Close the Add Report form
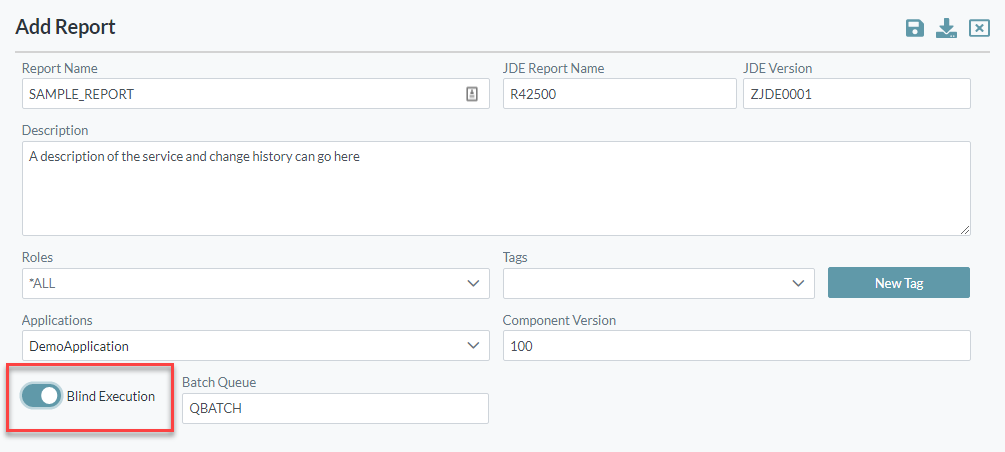Image resolution: width=1005 pixels, height=452 pixels. pyautogui.click(x=979, y=28)
